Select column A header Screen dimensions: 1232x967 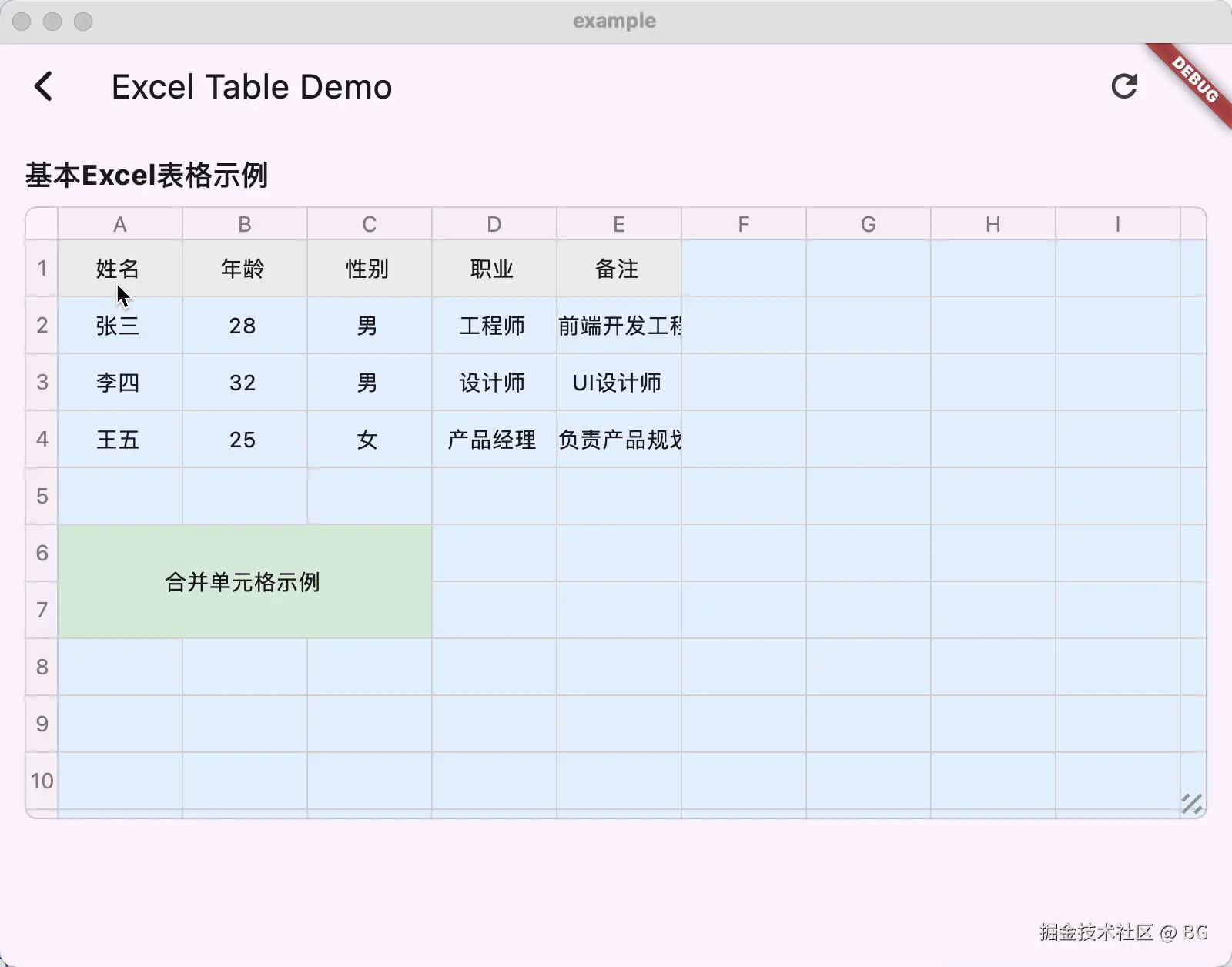pos(120,224)
